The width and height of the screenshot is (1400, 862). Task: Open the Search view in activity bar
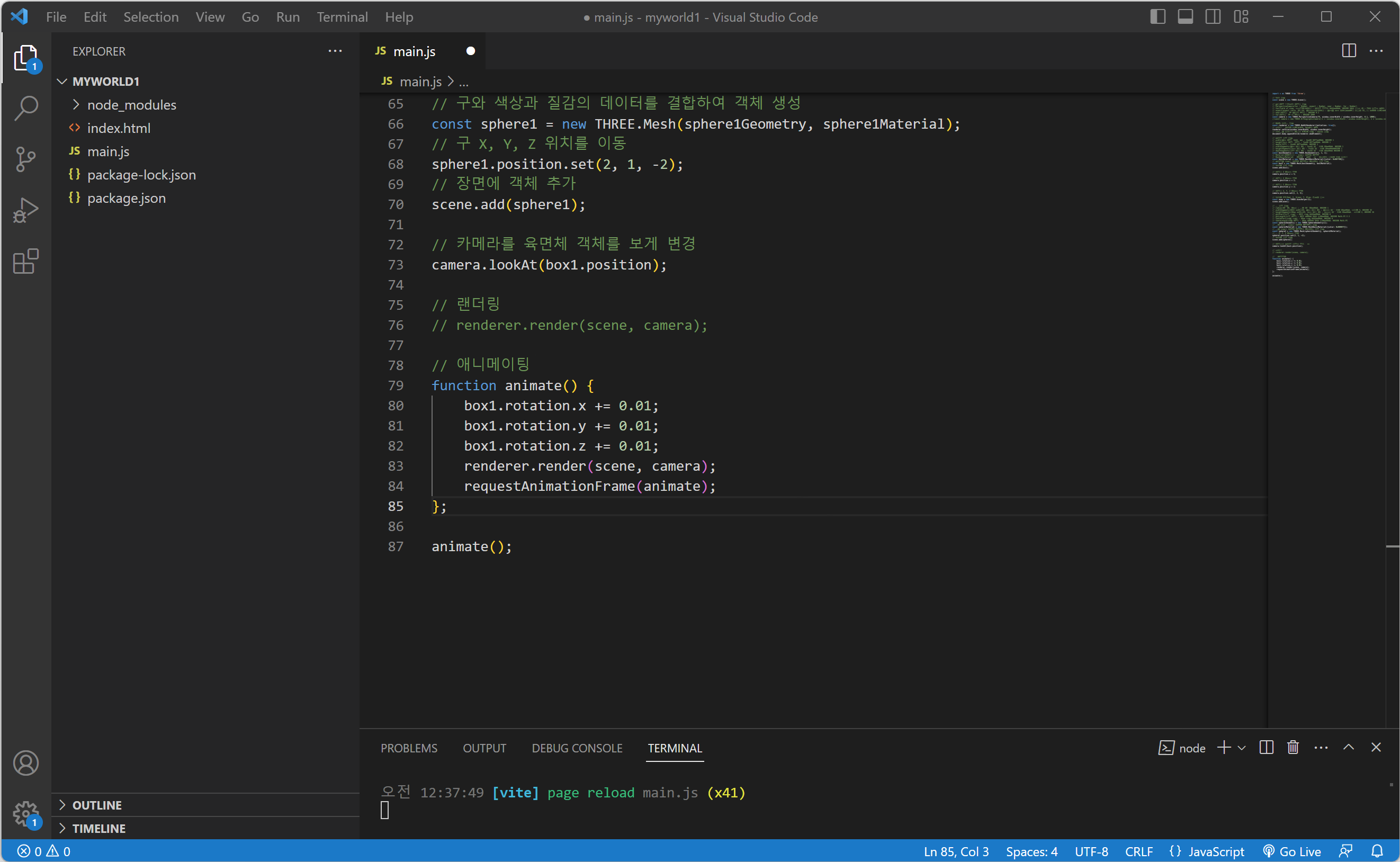[x=25, y=108]
